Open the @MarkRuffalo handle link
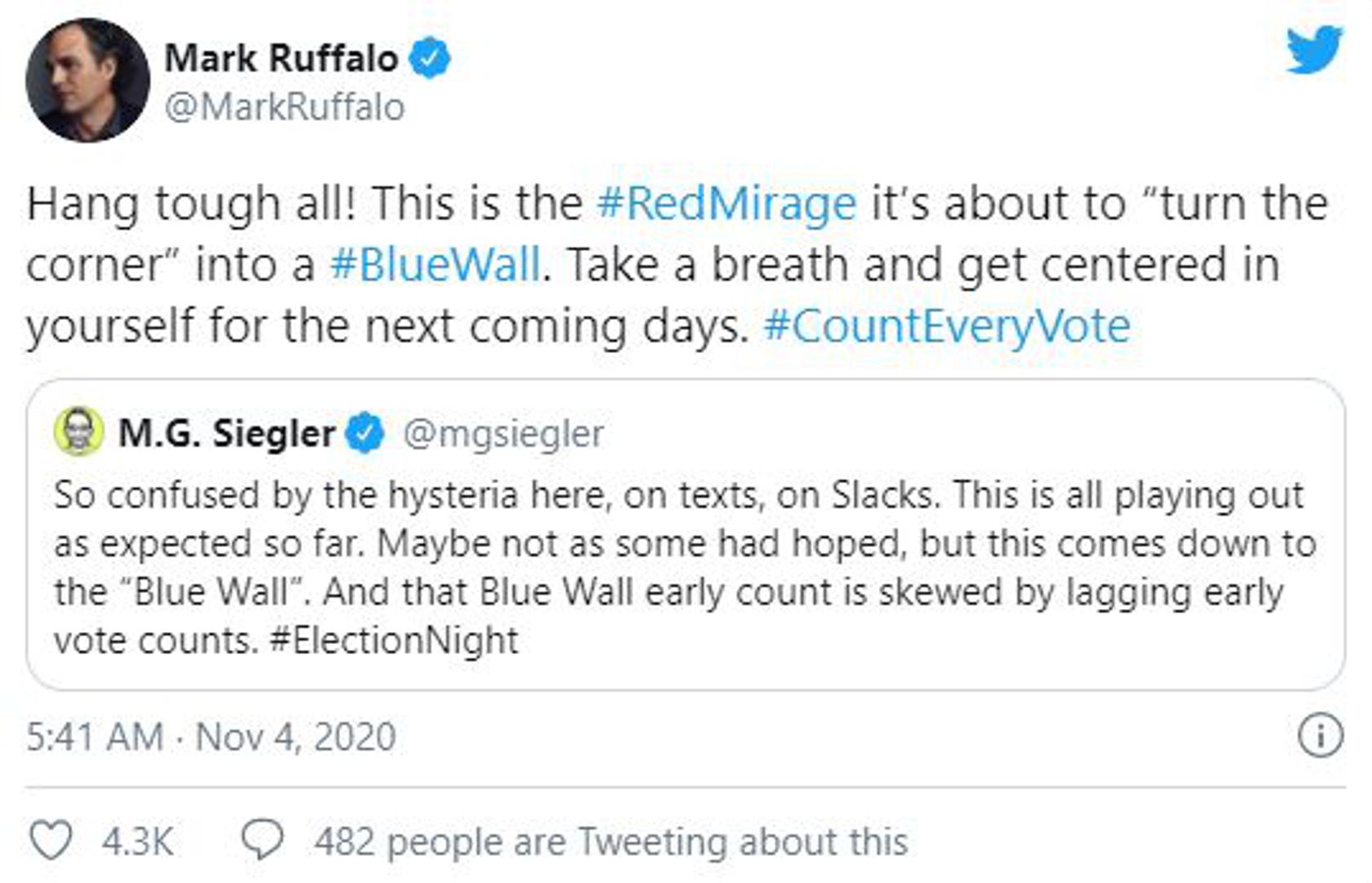The width and height of the screenshot is (1372, 883). [284, 107]
